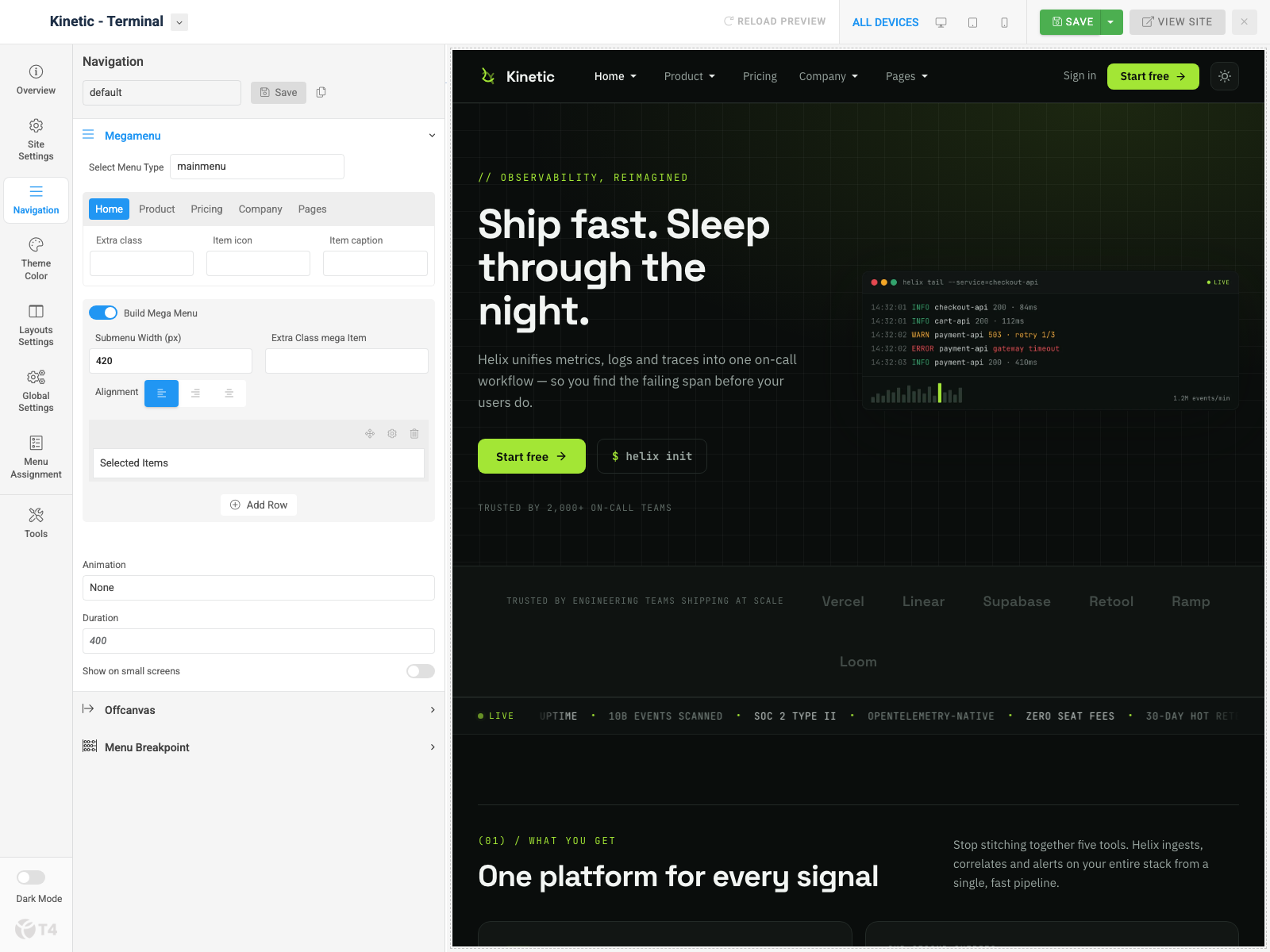Disable the Build Mega Menu toggle
1270x952 pixels.
(x=103, y=313)
